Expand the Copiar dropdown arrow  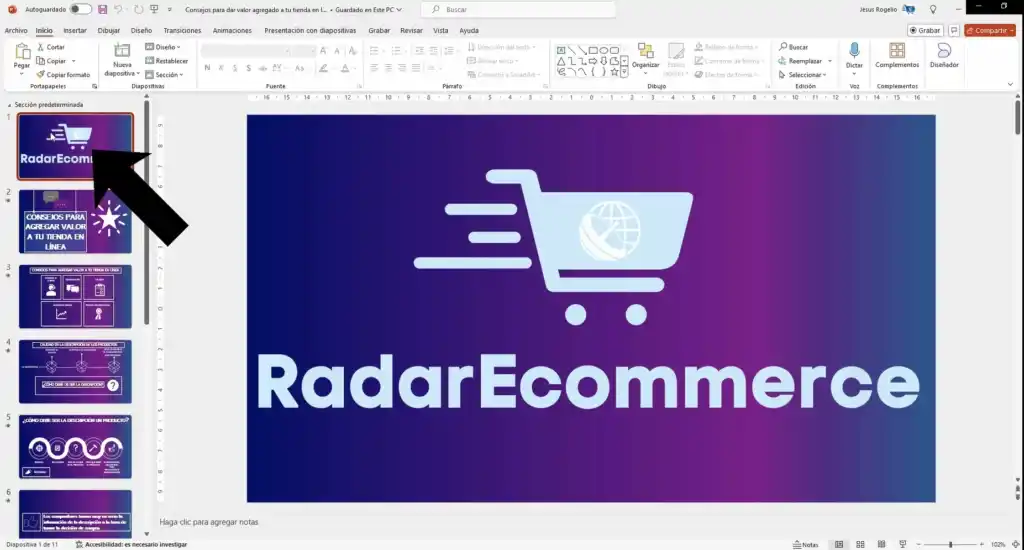[x=74, y=61]
